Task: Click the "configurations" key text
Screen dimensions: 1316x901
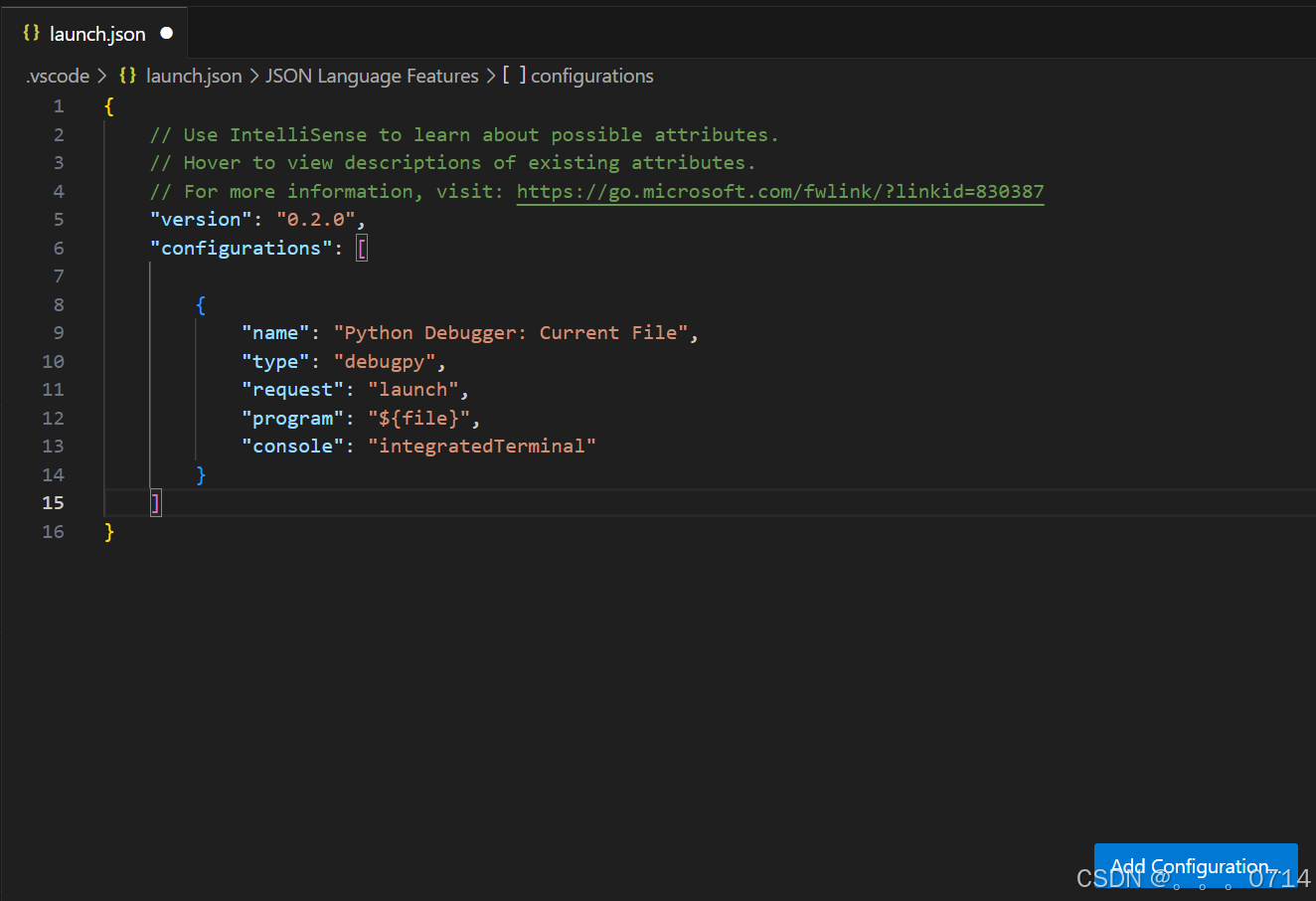Action: click(x=242, y=249)
